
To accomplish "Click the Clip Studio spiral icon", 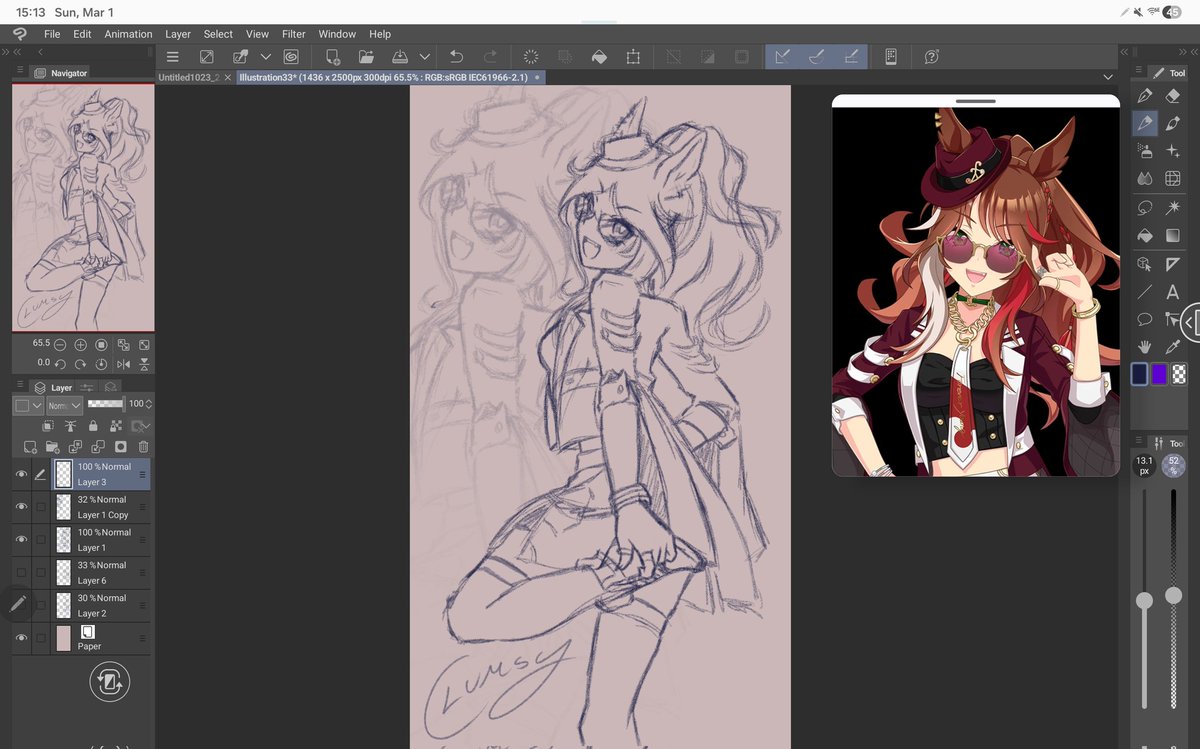I will pyautogui.click(x=291, y=57).
